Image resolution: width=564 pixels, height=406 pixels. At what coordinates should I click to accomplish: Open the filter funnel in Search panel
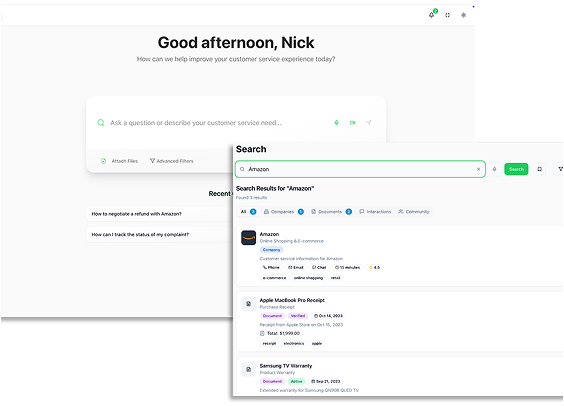tap(560, 169)
